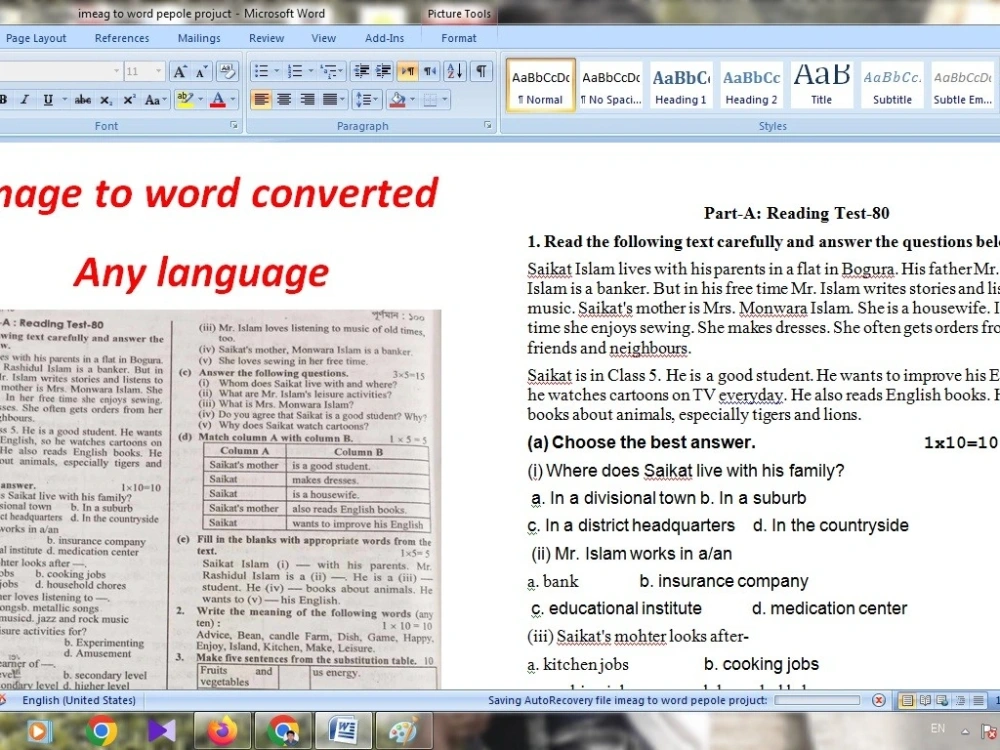Viewport: 1000px width, 750px height.
Task: Switch to Web Layout view
Action: [942, 701]
